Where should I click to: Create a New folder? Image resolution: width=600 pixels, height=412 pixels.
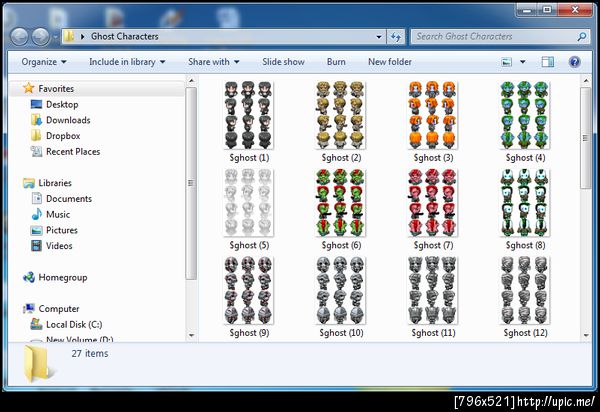pos(390,62)
